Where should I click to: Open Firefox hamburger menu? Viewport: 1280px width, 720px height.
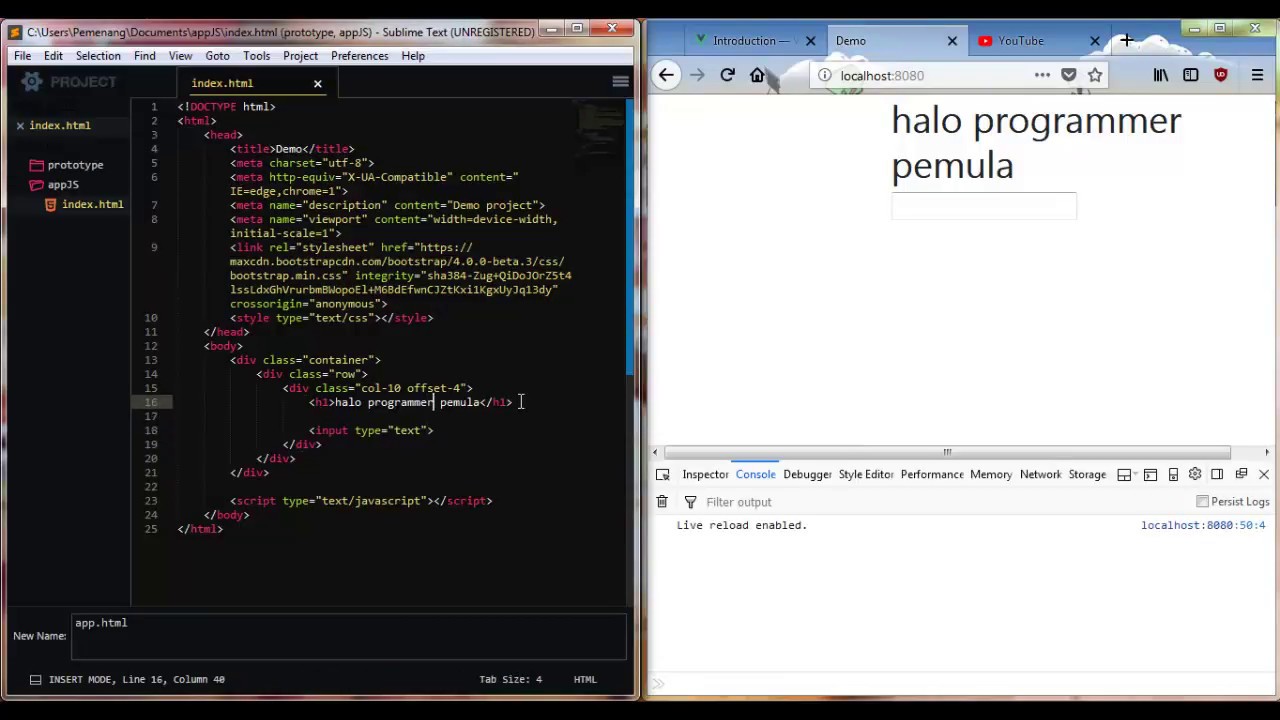tap(1257, 75)
